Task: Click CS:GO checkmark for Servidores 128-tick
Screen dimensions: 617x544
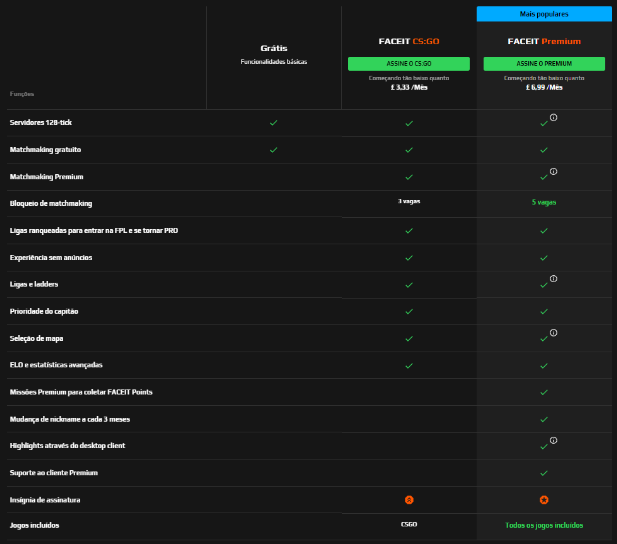Action: coord(409,124)
